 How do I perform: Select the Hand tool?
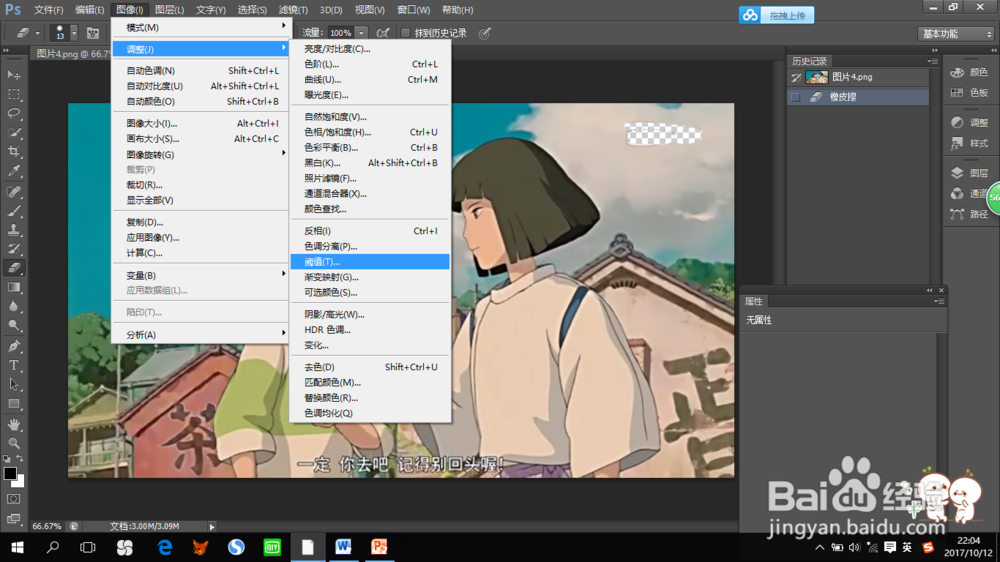(13, 424)
